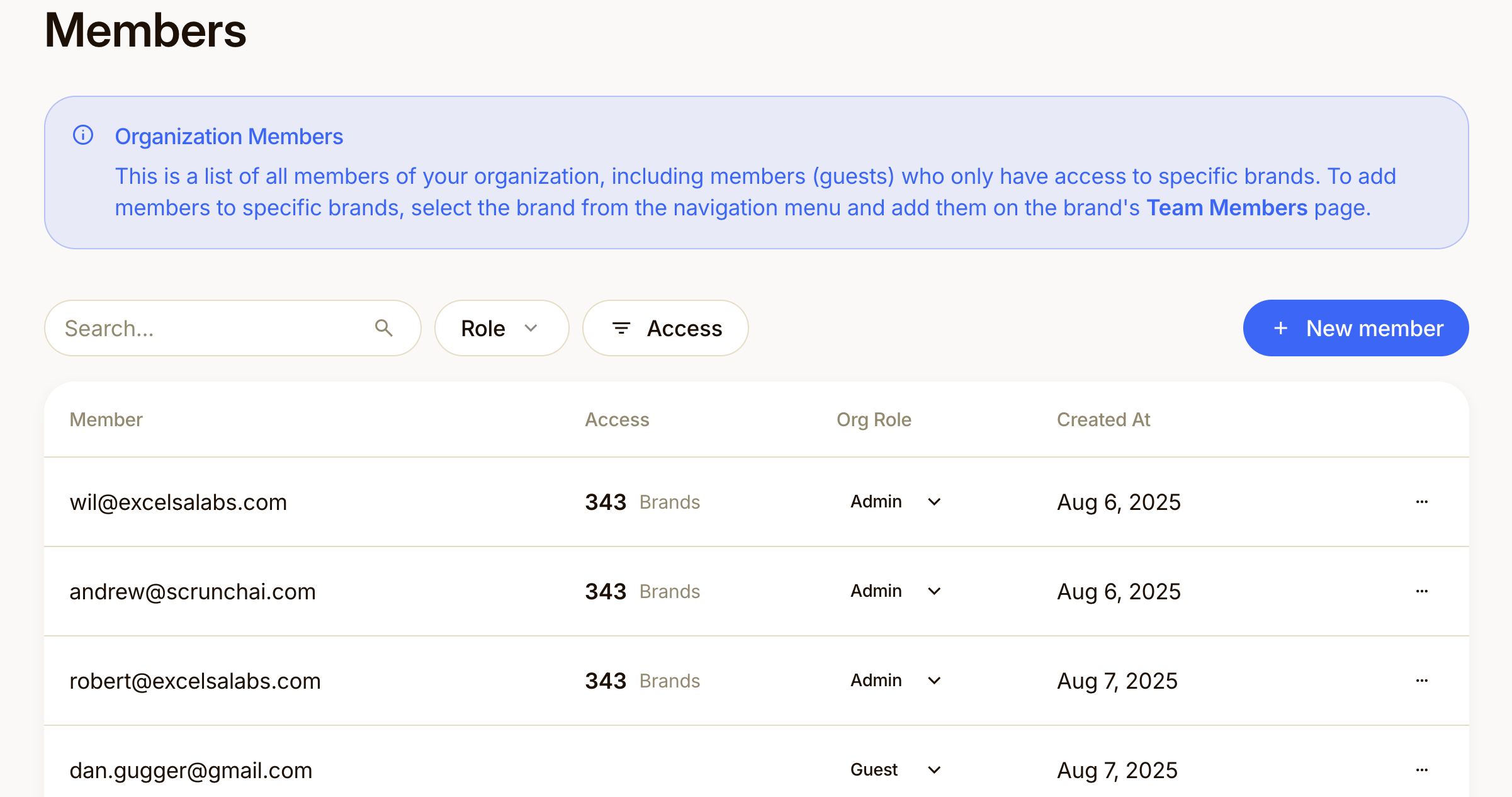Follow the Team Members link in the banner

(1227, 208)
